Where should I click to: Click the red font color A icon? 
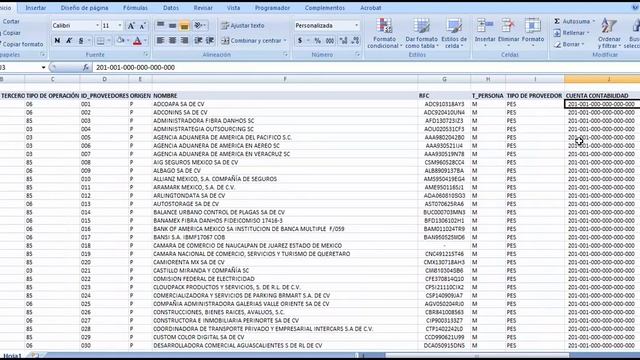[138, 40]
